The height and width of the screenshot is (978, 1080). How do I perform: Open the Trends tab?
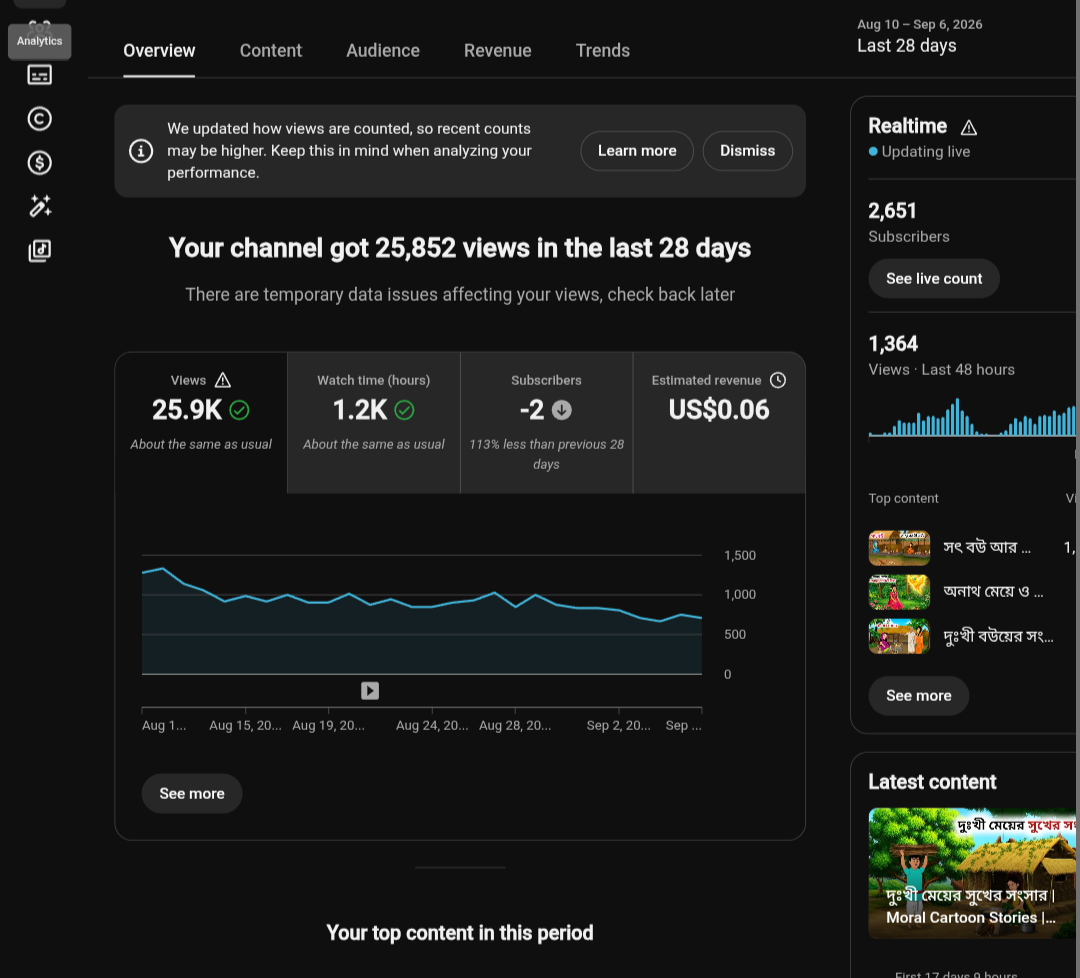coord(603,50)
